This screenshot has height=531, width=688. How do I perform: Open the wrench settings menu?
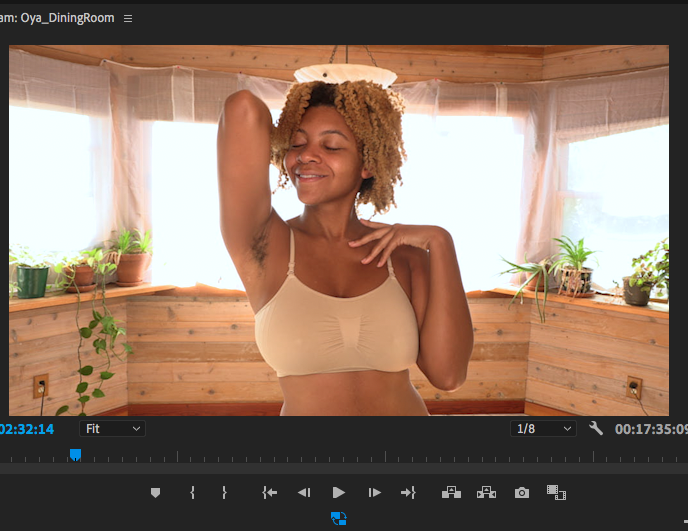[x=595, y=428]
